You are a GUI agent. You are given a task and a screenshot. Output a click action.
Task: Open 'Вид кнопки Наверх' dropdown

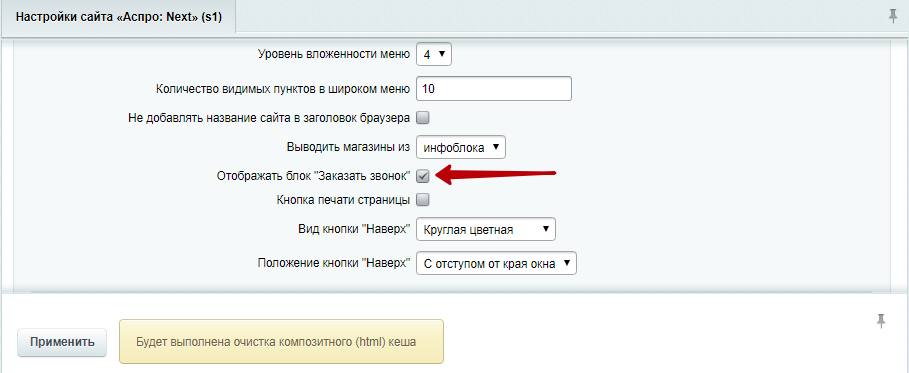pos(486,229)
